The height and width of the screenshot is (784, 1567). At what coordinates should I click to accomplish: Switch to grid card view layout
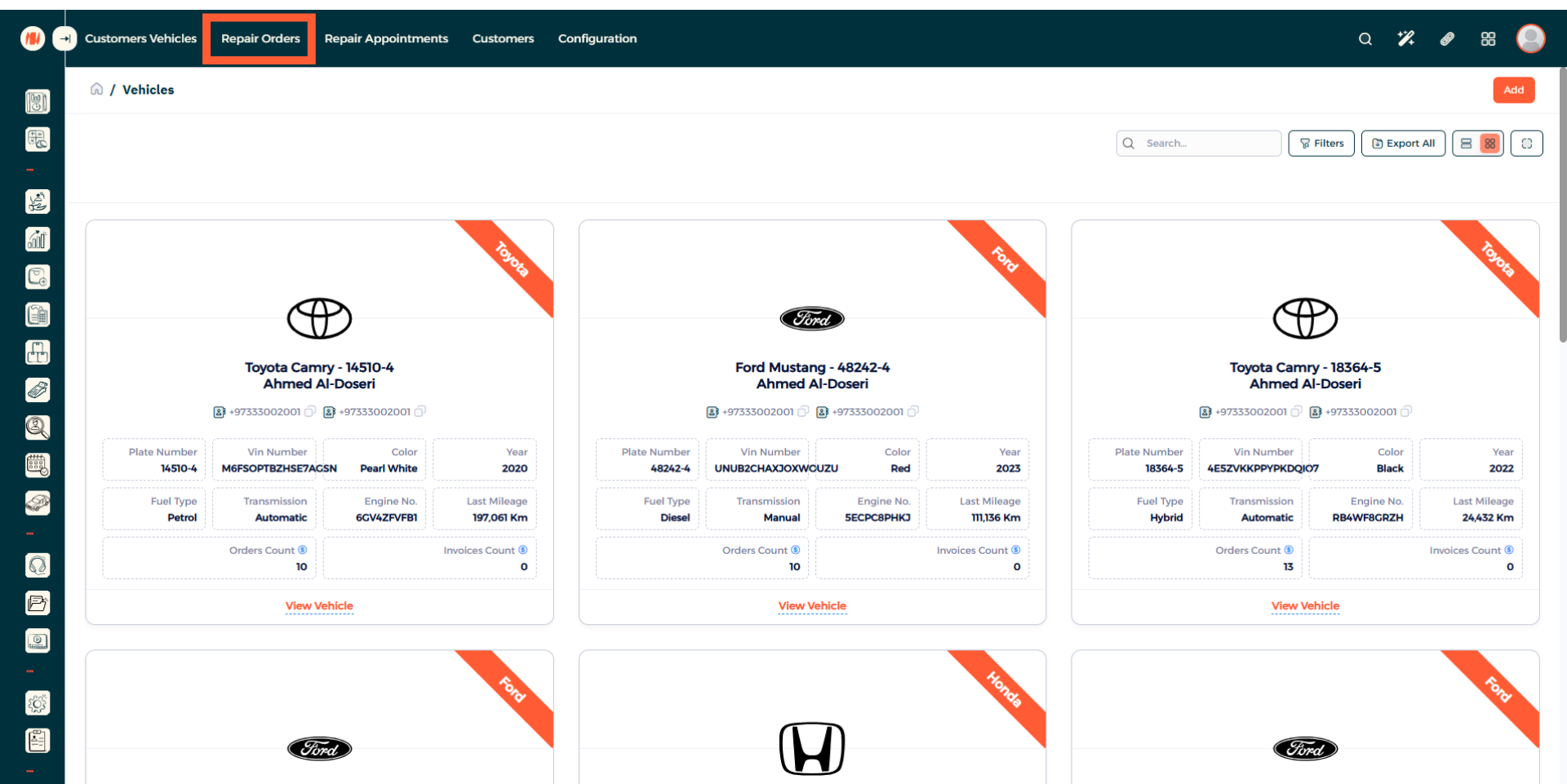click(x=1490, y=144)
